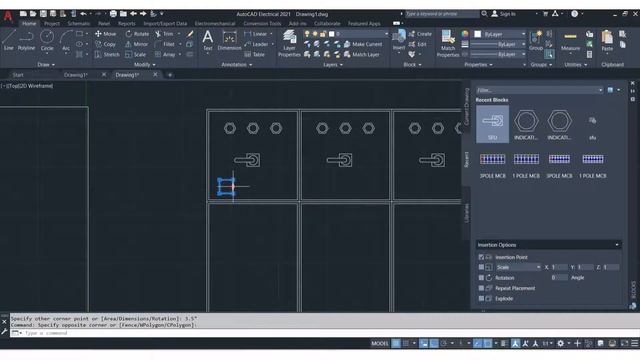Image resolution: width=640 pixels, height=360 pixels.
Task: Open the Panel ribbon tab
Action: coord(104,24)
